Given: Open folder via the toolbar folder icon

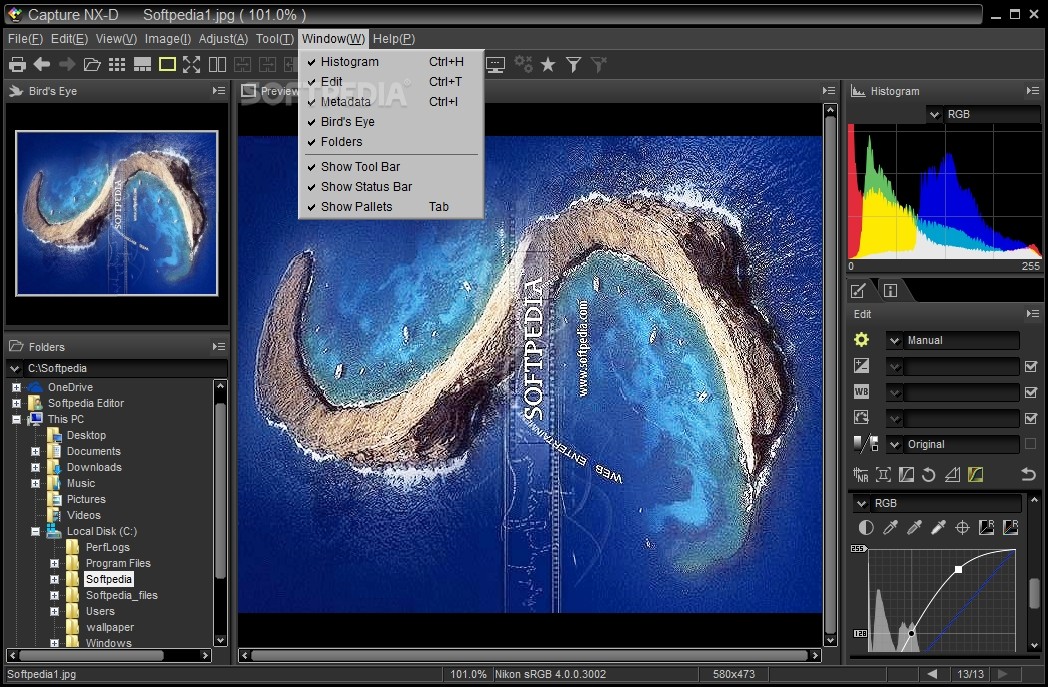Looking at the screenshot, I should [x=92, y=64].
